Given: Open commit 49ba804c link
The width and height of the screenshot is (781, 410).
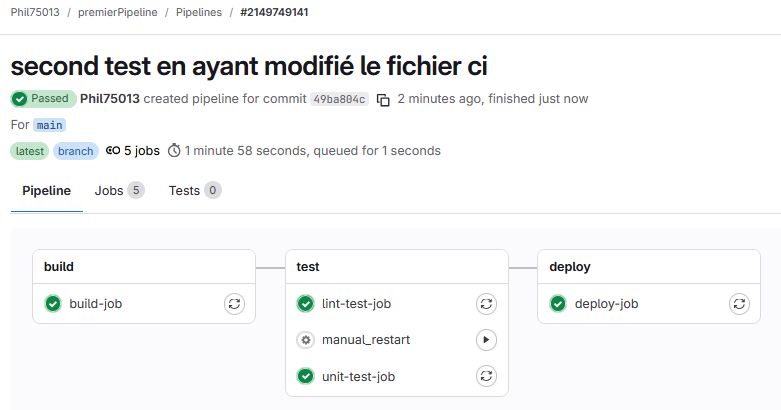Looking at the screenshot, I should coord(339,99).
